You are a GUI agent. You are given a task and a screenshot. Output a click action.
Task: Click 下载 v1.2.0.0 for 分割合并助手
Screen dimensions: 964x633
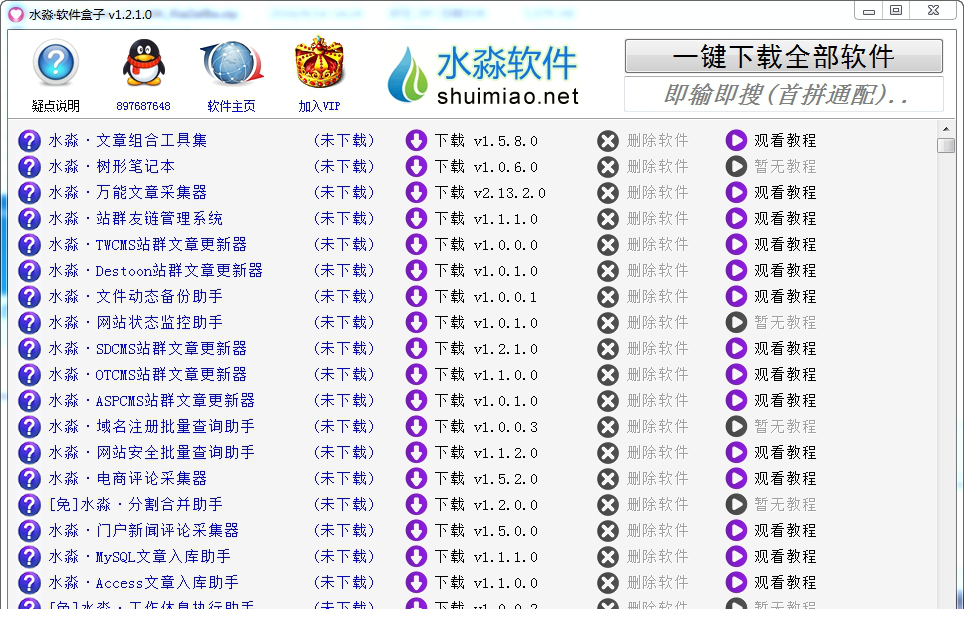click(486, 505)
